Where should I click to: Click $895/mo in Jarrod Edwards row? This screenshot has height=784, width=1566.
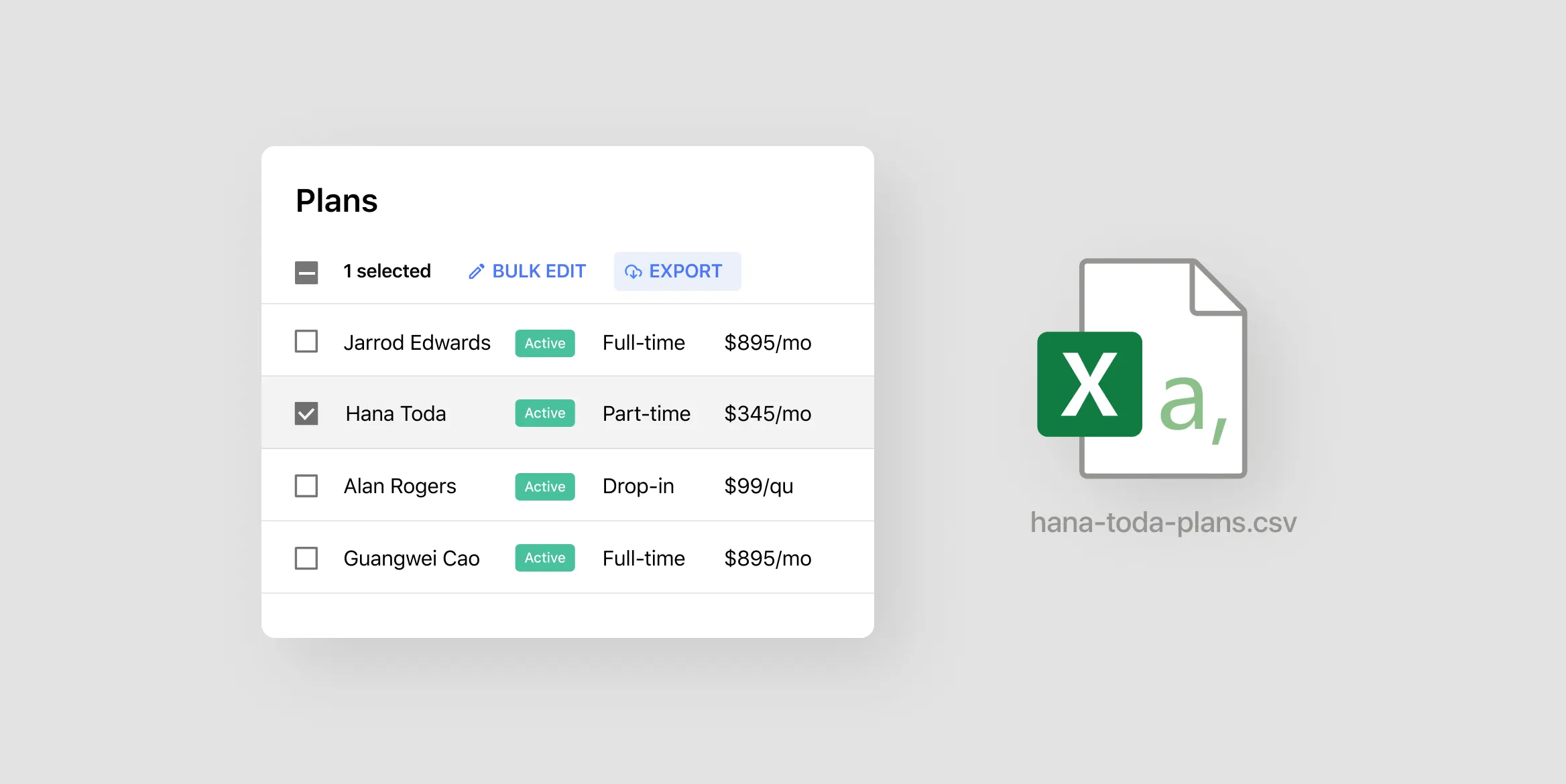pos(768,342)
